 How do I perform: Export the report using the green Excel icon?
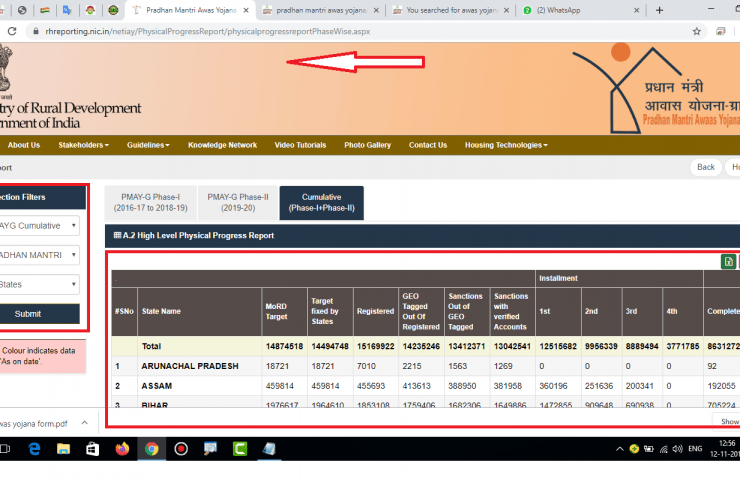tap(728, 261)
